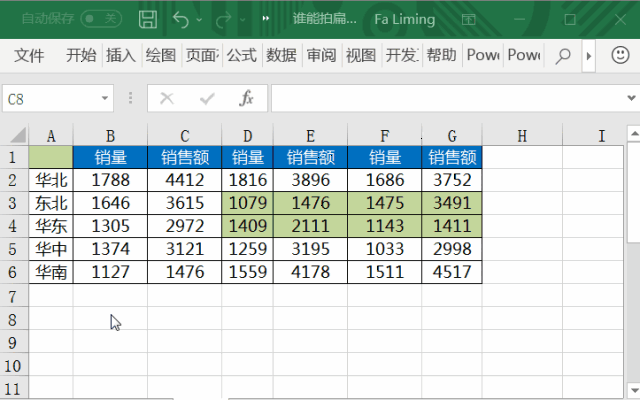Click the Undo arrow icon
Image resolution: width=640 pixels, height=400 pixels.
[x=180, y=19]
